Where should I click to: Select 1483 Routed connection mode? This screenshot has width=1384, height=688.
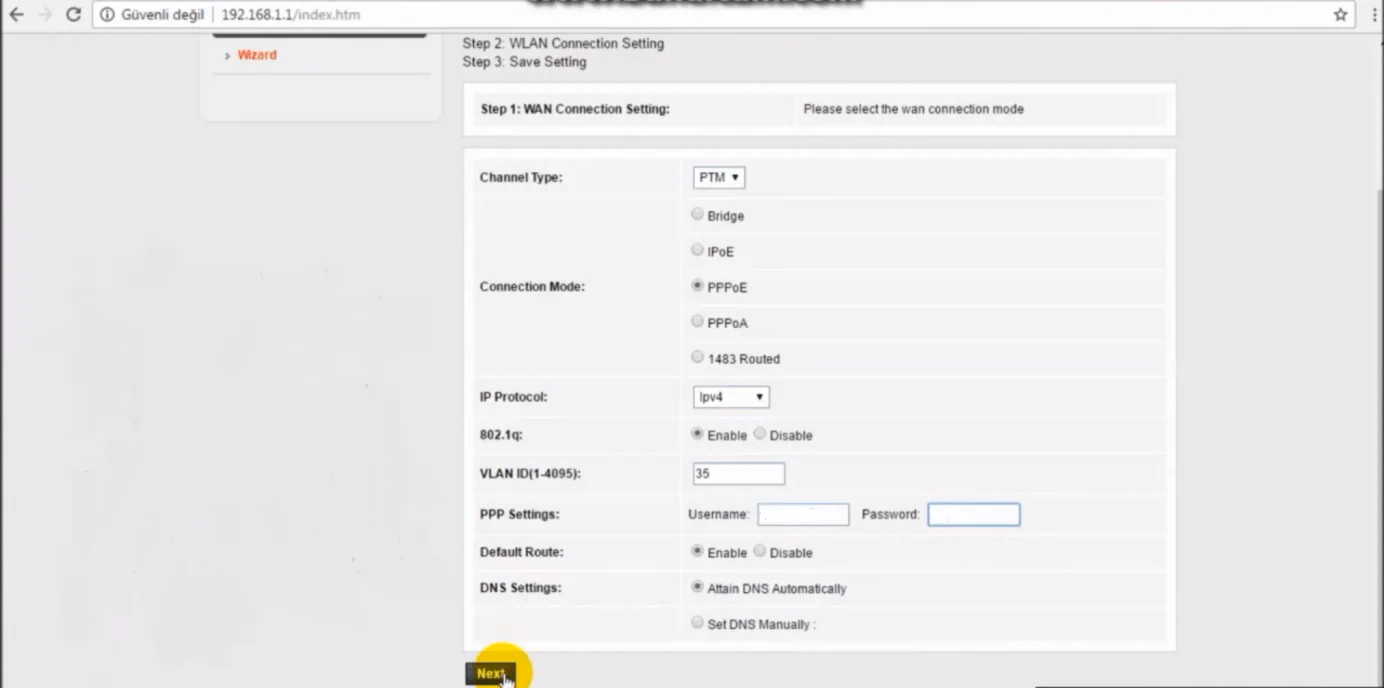[x=697, y=357]
